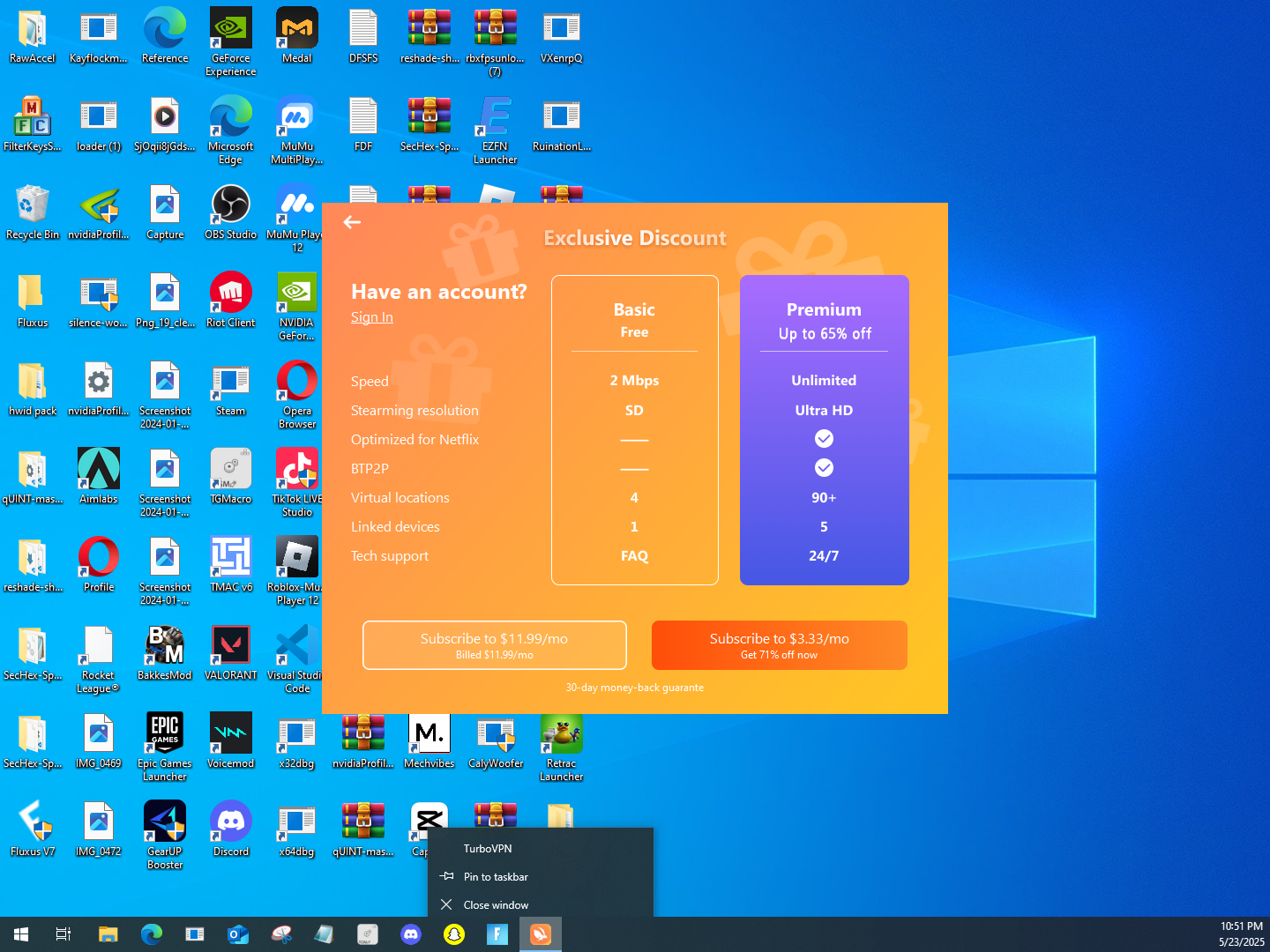Select OBS Studio desktop icon
Viewport: 1270px width, 952px height.
tap(231, 213)
